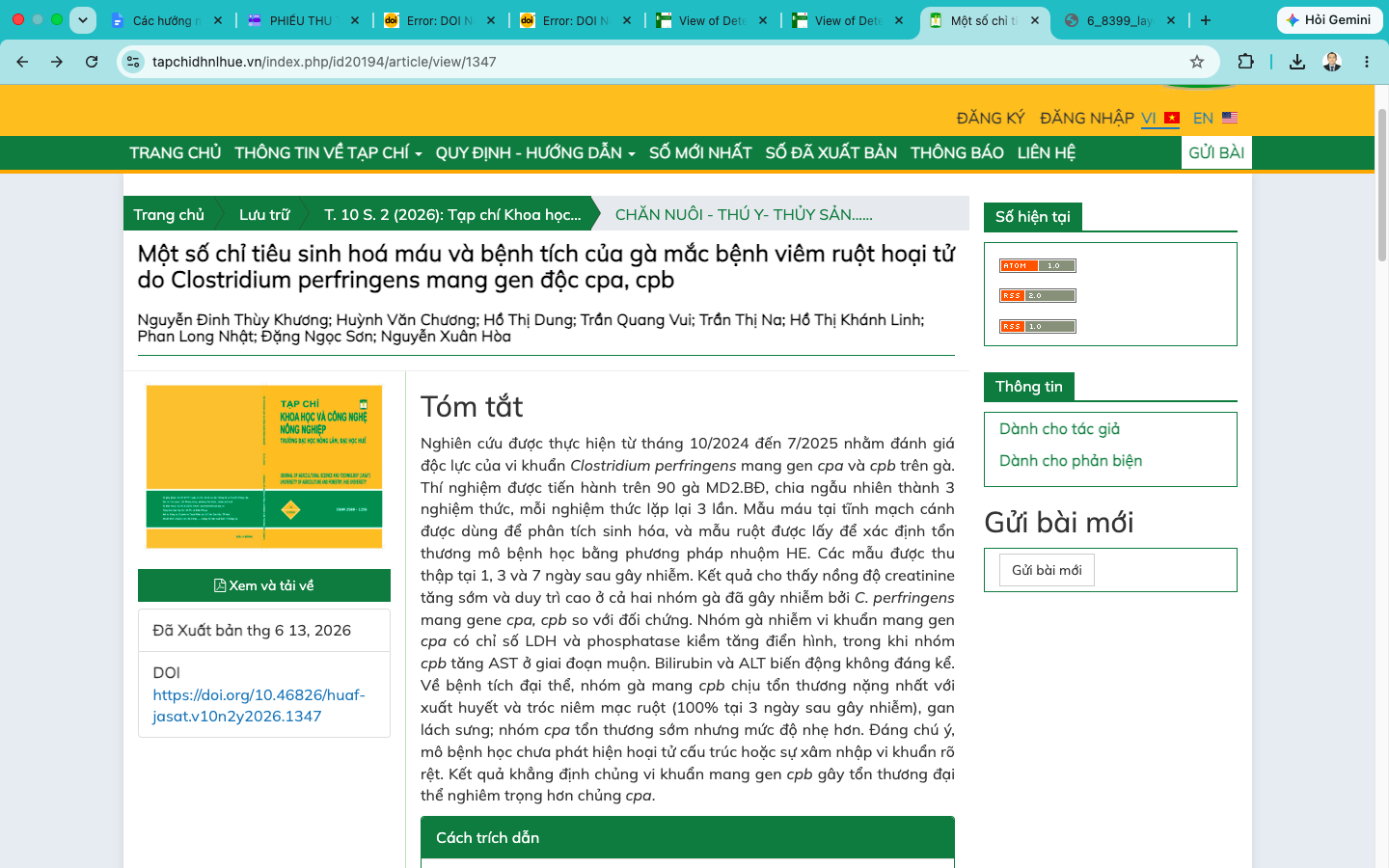Viewport: 1389px width, 868px height.
Task: Click 'Đã Xuất bản thg 6 13, 2026' text
Action: (252, 631)
